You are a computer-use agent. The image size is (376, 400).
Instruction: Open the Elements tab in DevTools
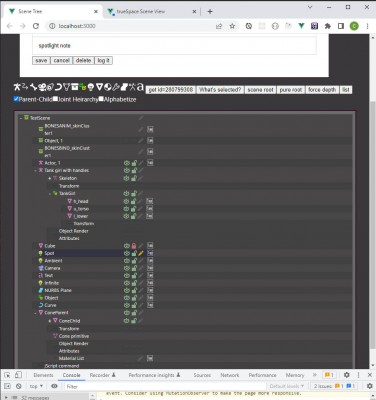[x=43, y=375]
